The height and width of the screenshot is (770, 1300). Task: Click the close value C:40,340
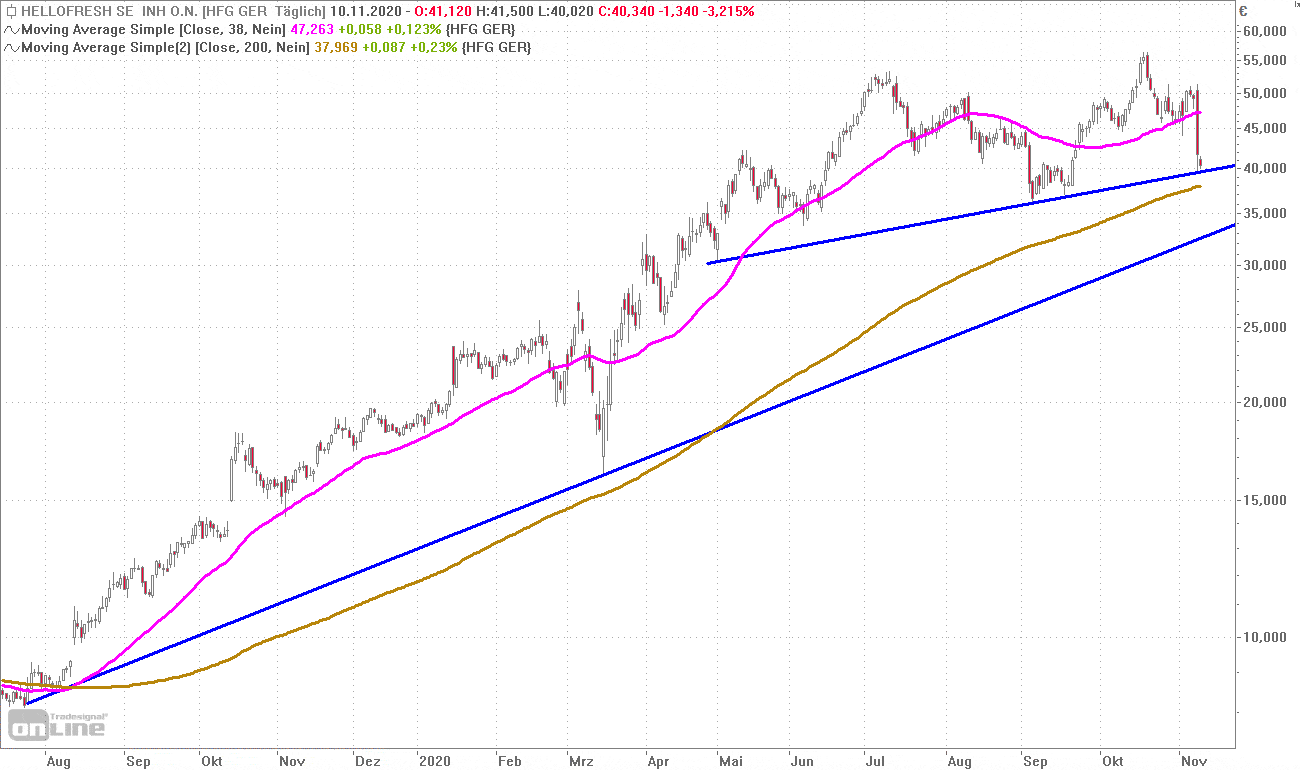pyautogui.click(x=625, y=12)
